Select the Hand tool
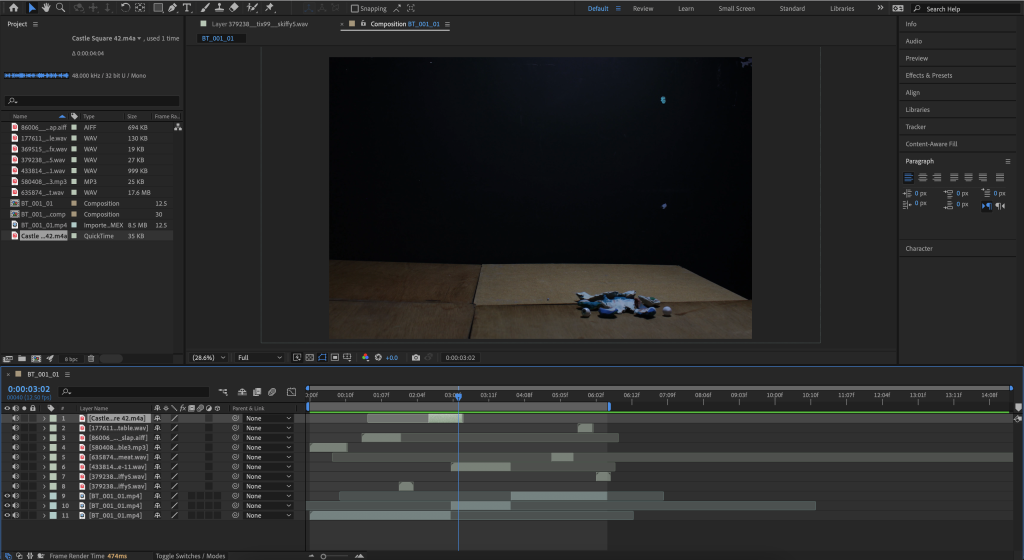 coord(46,8)
